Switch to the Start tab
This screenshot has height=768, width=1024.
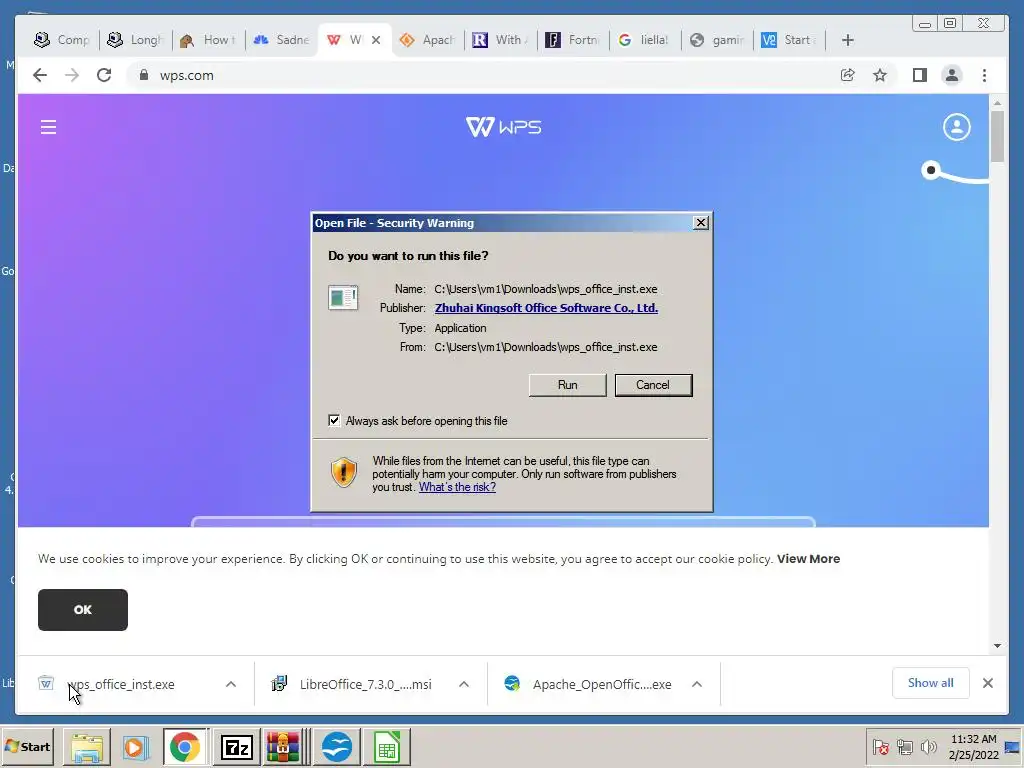pos(789,40)
